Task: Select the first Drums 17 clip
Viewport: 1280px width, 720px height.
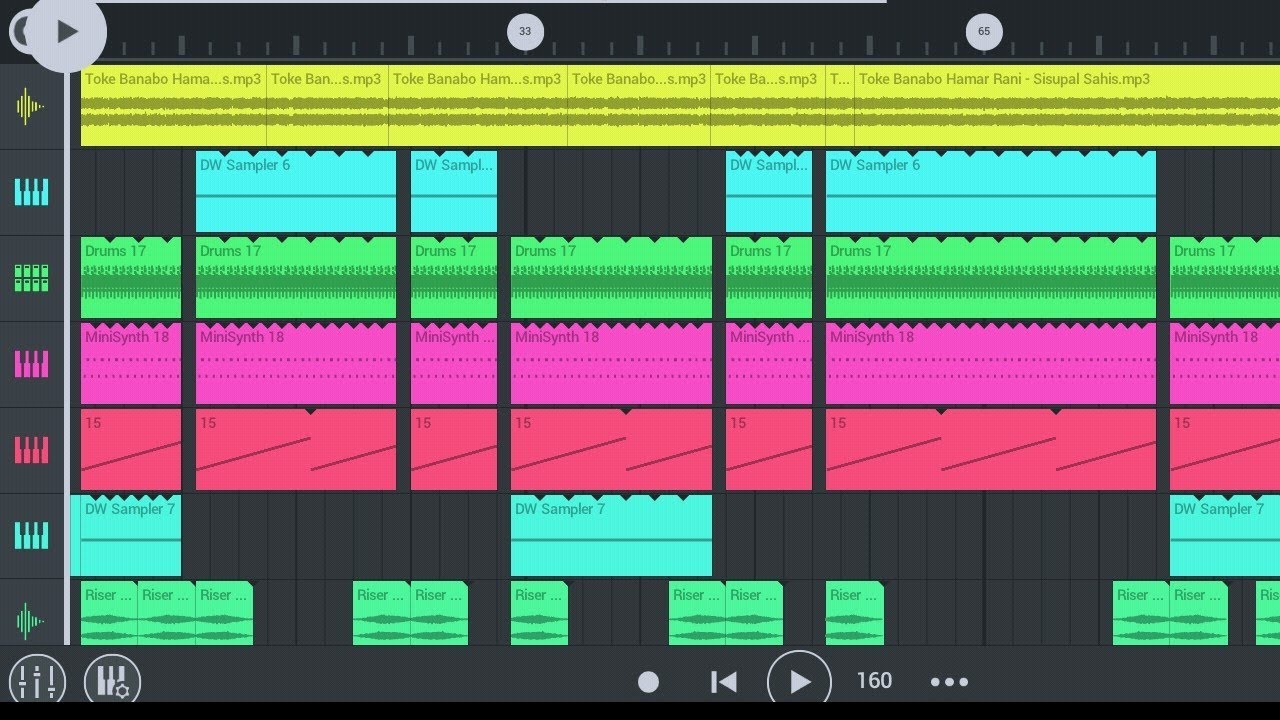Action: [131, 278]
